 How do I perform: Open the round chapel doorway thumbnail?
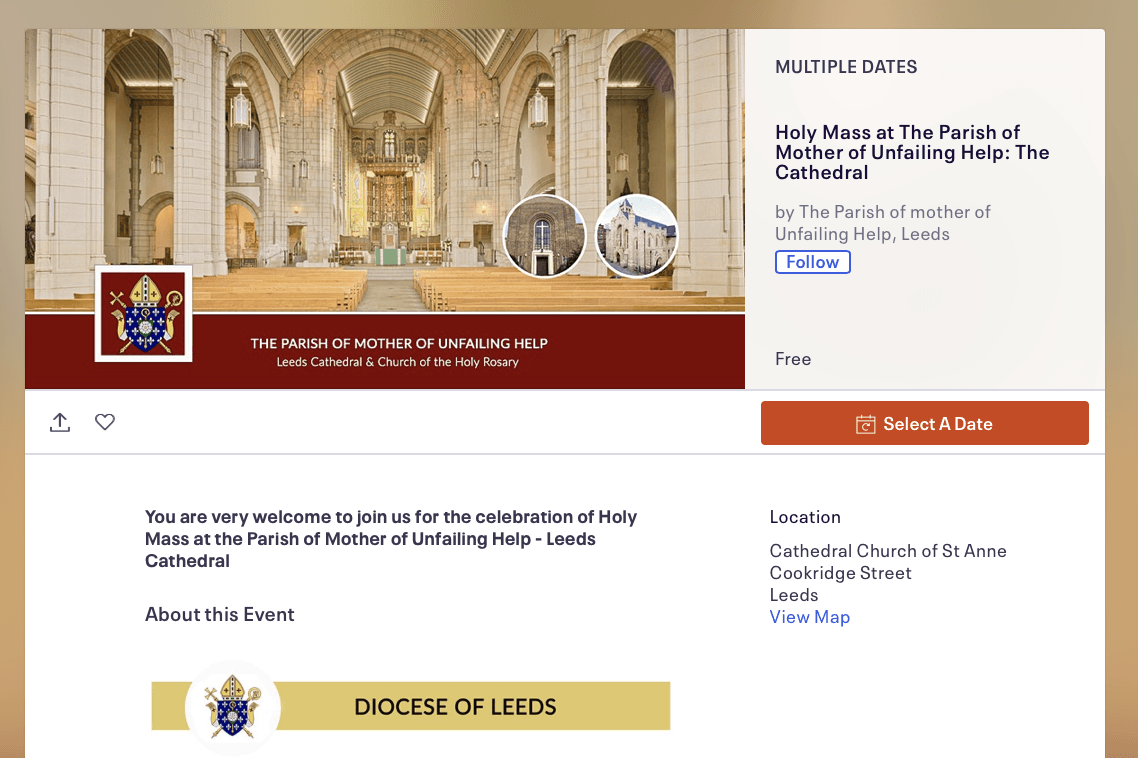(544, 236)
